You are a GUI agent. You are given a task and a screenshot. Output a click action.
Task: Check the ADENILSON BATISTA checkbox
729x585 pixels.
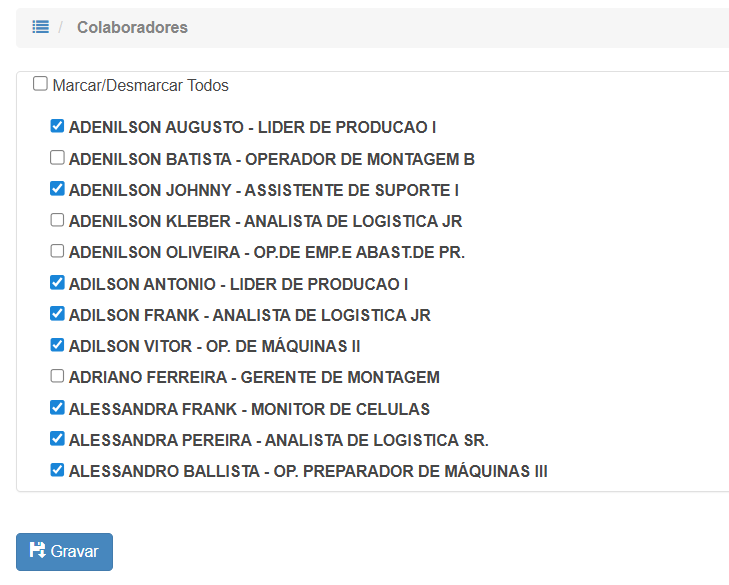[57, 158]
